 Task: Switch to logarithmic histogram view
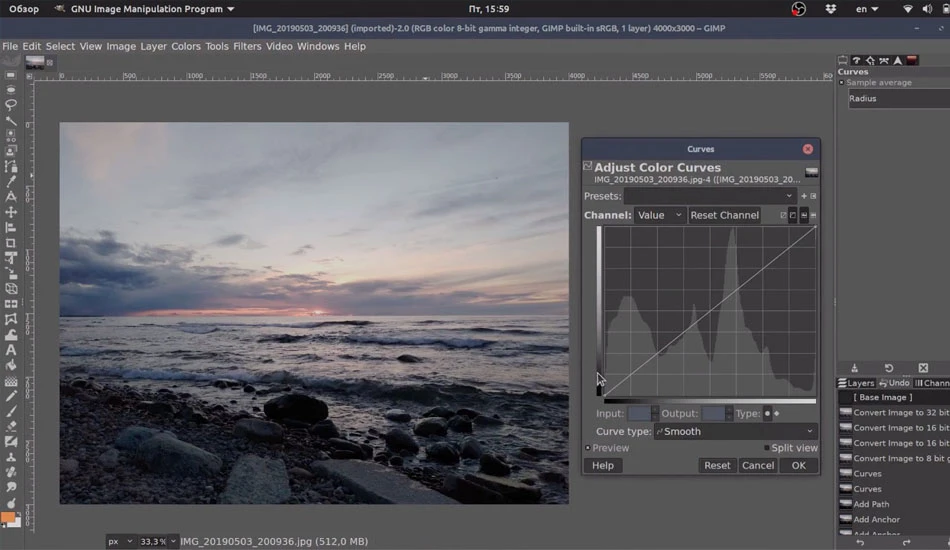click(x=813, y=216)
